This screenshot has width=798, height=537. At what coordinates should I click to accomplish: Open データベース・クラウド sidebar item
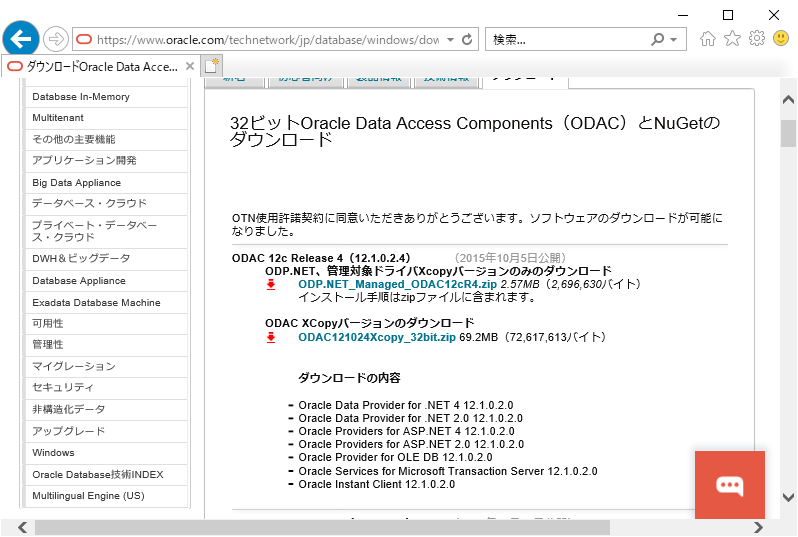click(106, 204)
